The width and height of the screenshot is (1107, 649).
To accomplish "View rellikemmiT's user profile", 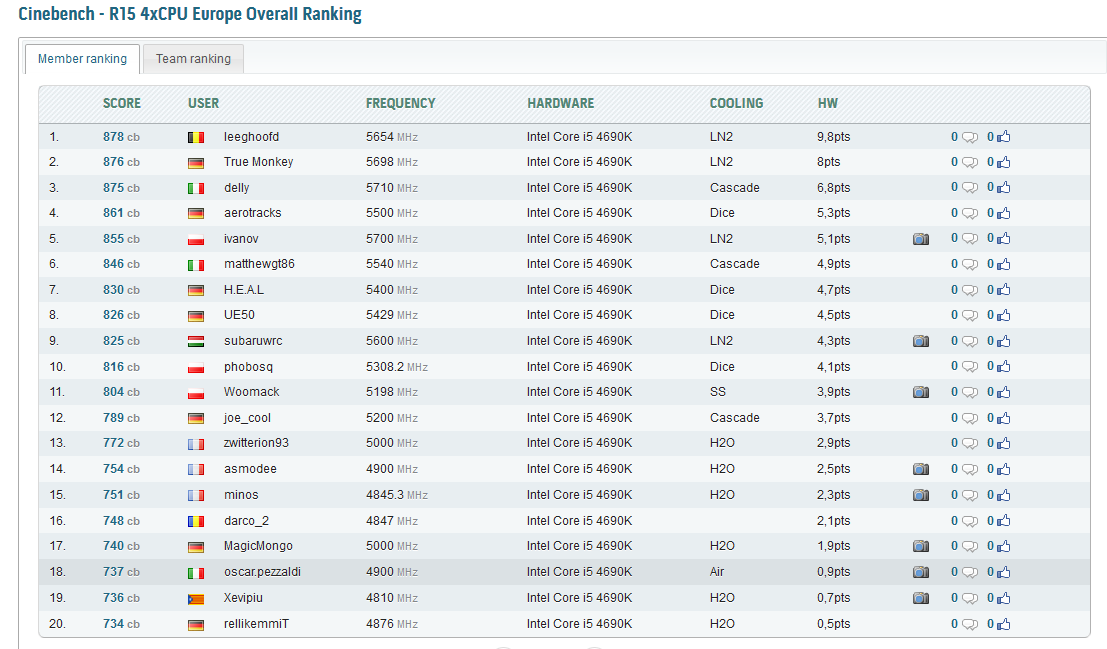I will coord(256,624).
